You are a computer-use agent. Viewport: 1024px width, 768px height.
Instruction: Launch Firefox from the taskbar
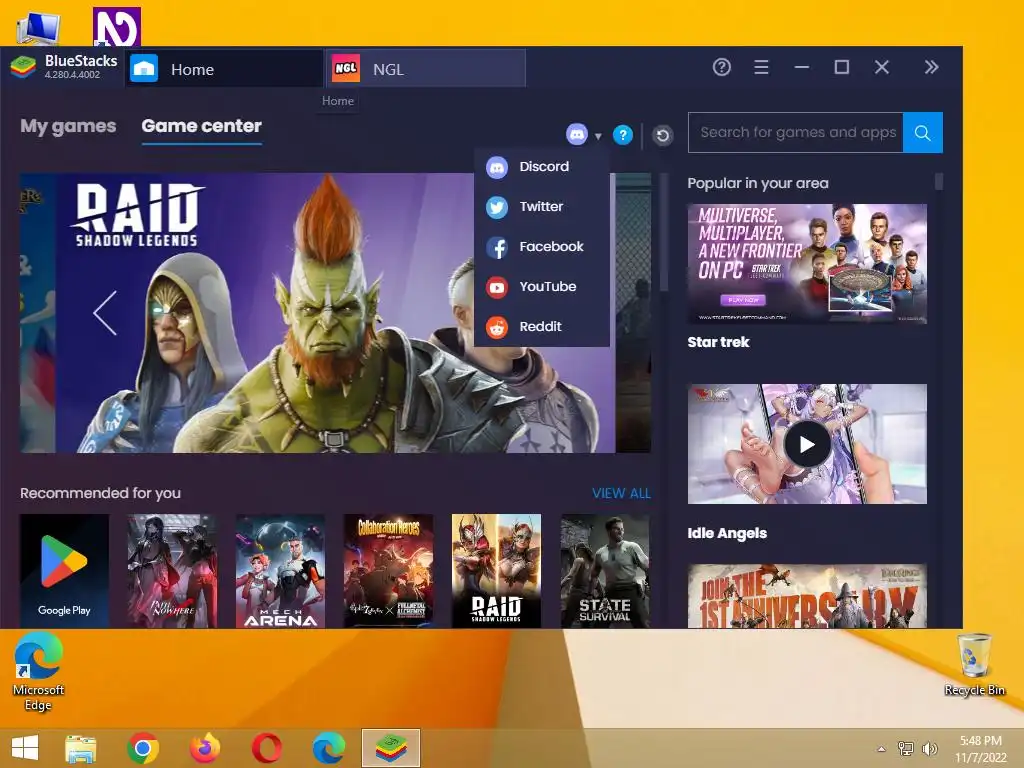coord(205,748)
